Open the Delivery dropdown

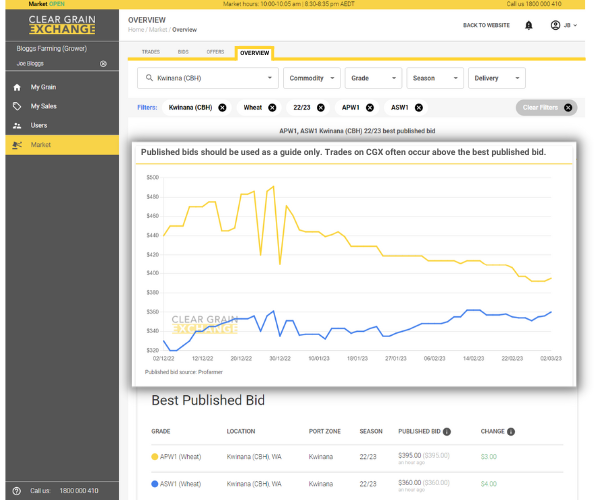[496, 78]
